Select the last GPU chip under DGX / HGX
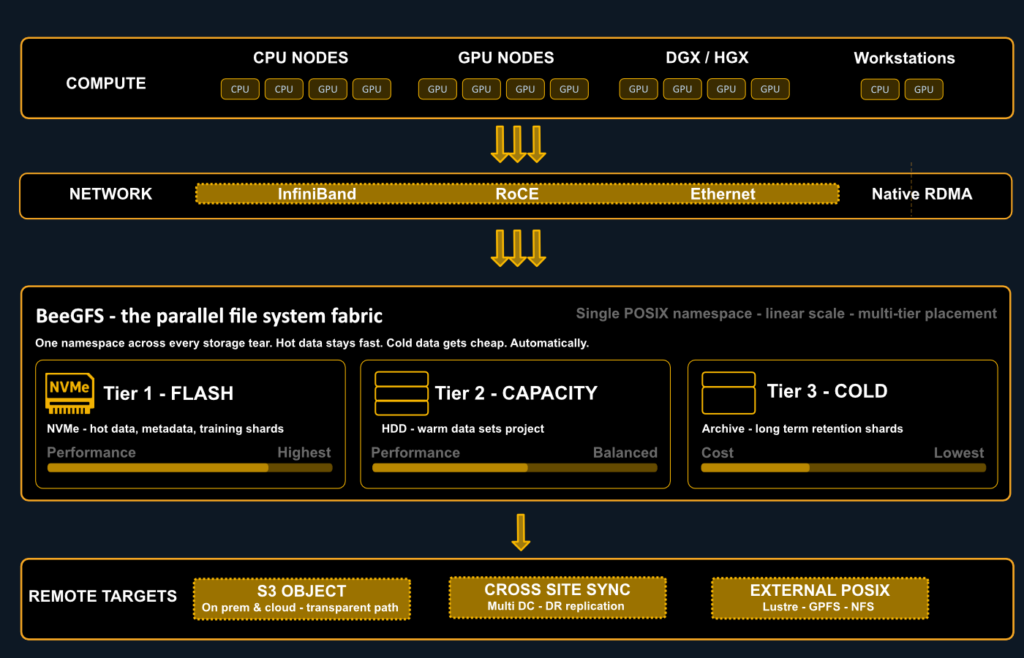1024x658 pixels. [x=770, y=89]
